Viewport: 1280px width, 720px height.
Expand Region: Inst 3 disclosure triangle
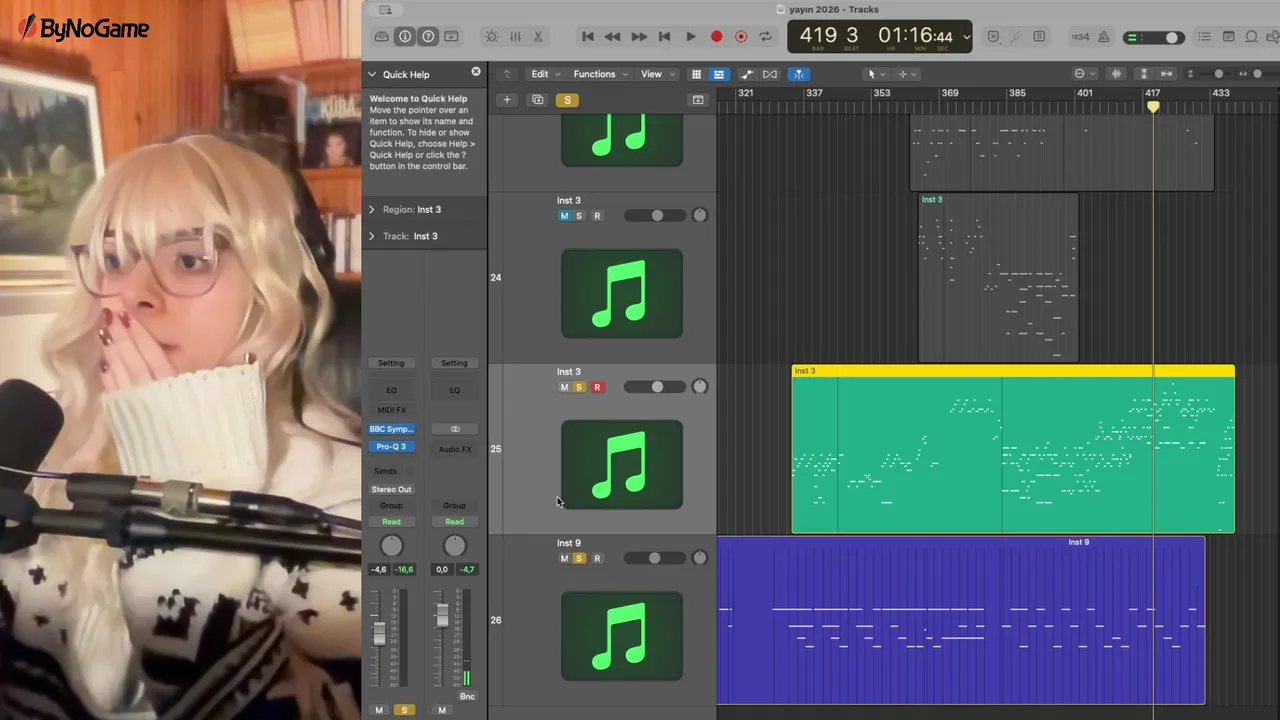[372, 209]
